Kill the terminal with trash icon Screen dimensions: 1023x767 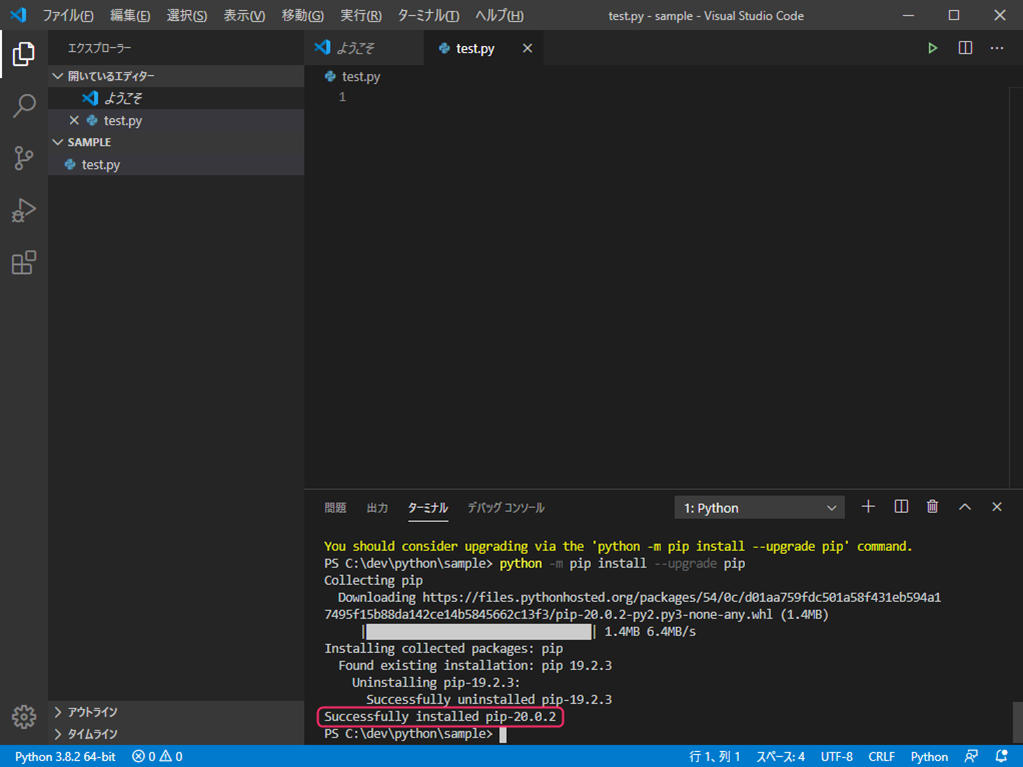(x=932, y=507)
